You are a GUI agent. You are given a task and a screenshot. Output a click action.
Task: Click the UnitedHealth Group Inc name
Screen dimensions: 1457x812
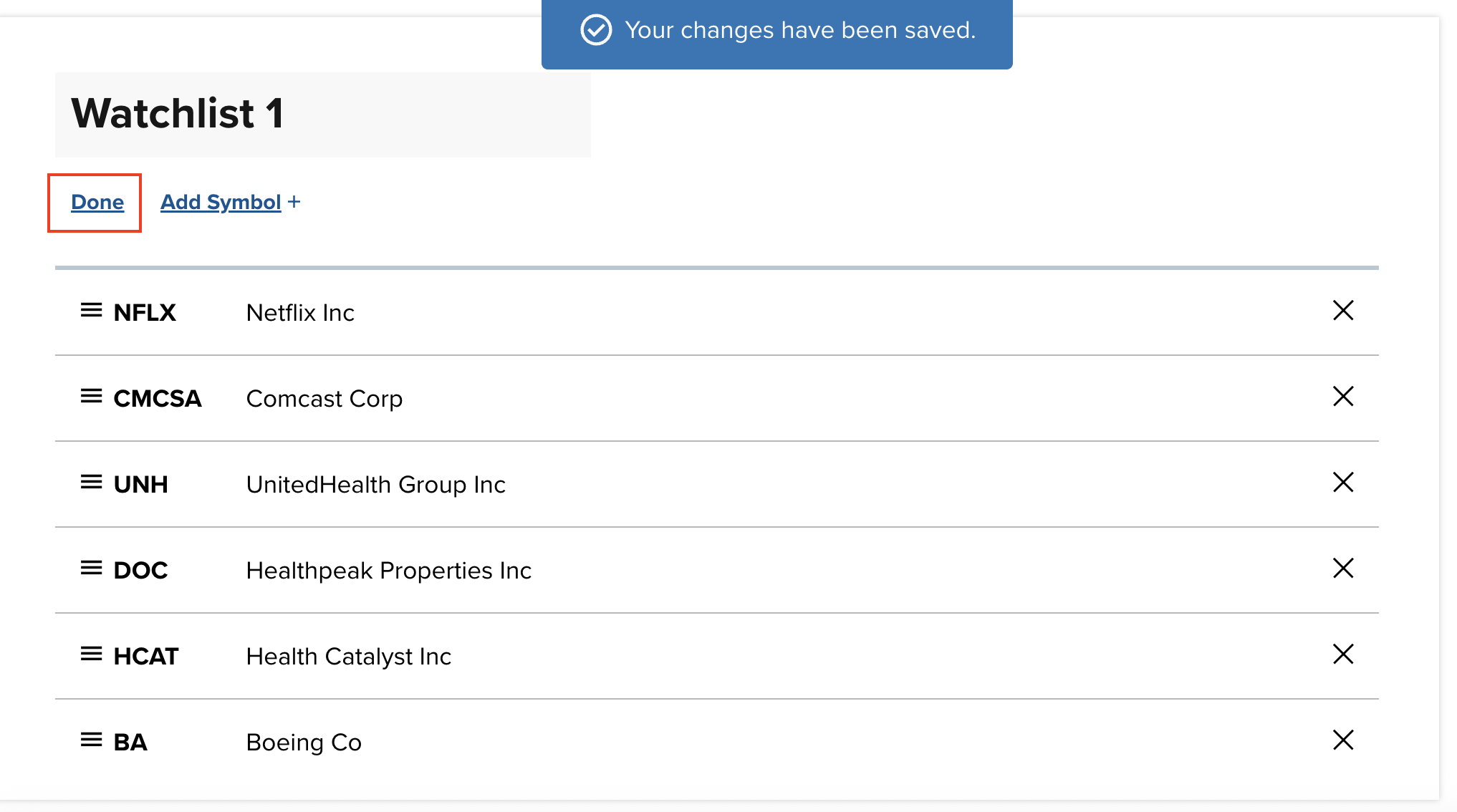(376, 485)
